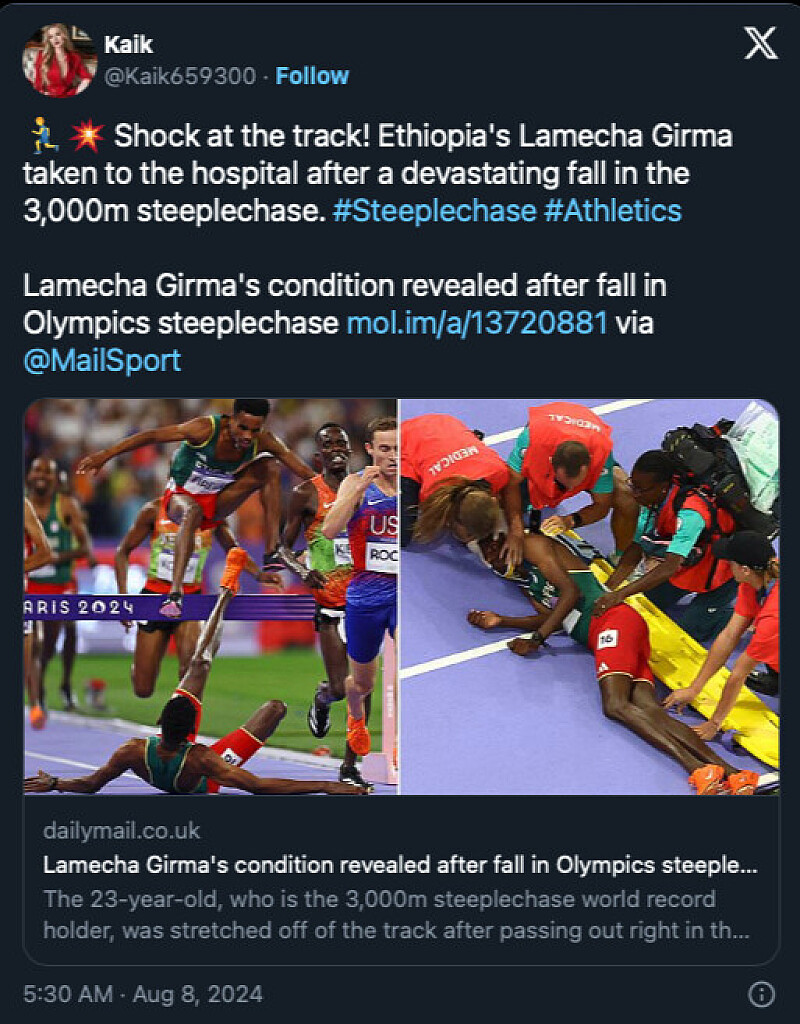Screen dimensions: 800x1024
Task: Open the info circle icon
Action: [761, 994]
